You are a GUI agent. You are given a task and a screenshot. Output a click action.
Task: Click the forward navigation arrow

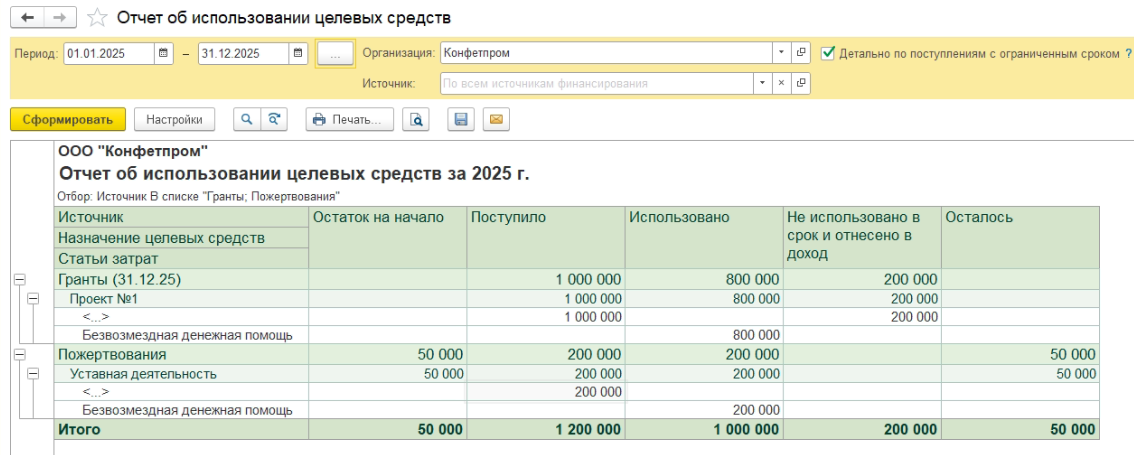pos(59,18)
